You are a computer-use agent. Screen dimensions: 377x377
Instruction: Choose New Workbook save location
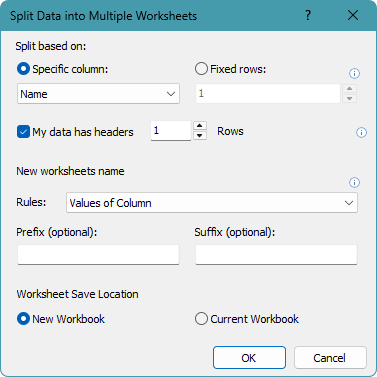tap(23, 319)
